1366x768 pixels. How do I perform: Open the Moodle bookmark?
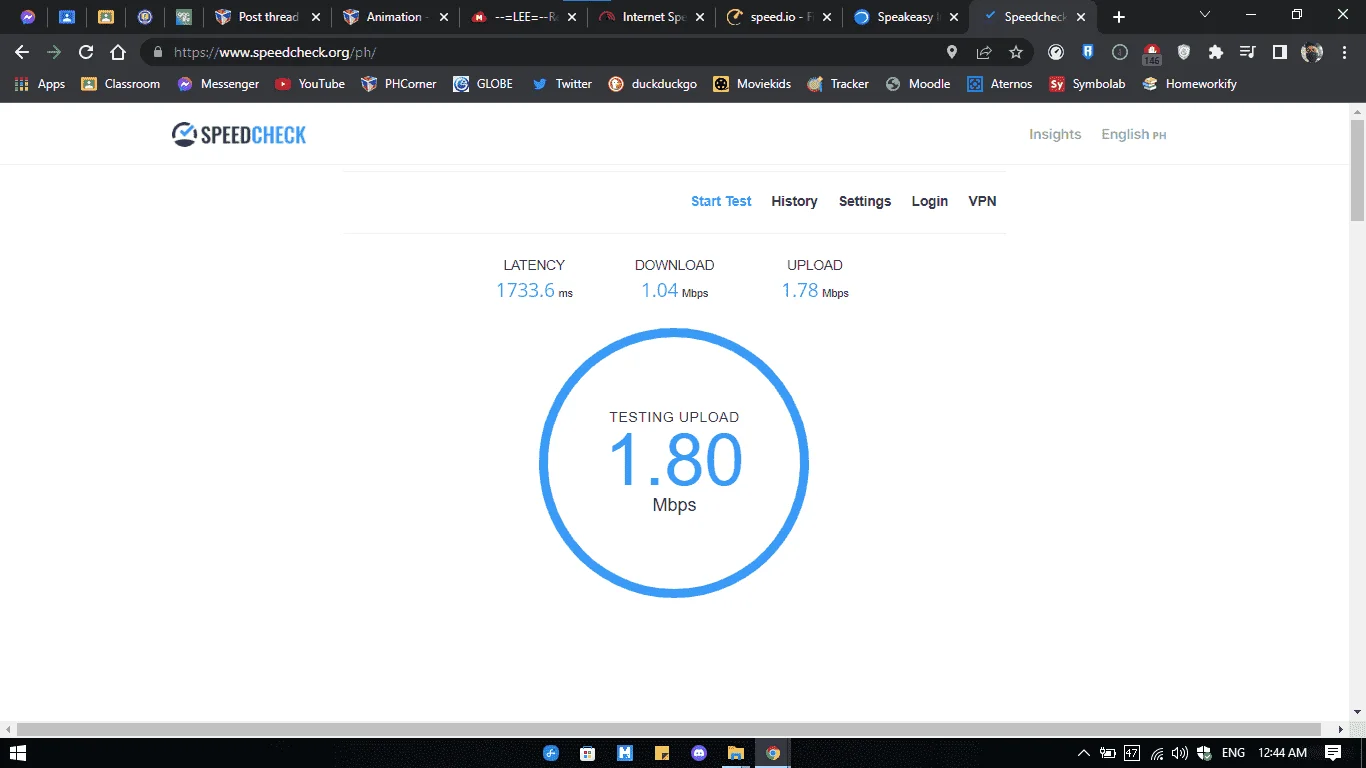pyautogui.click(x=918, y=84)
